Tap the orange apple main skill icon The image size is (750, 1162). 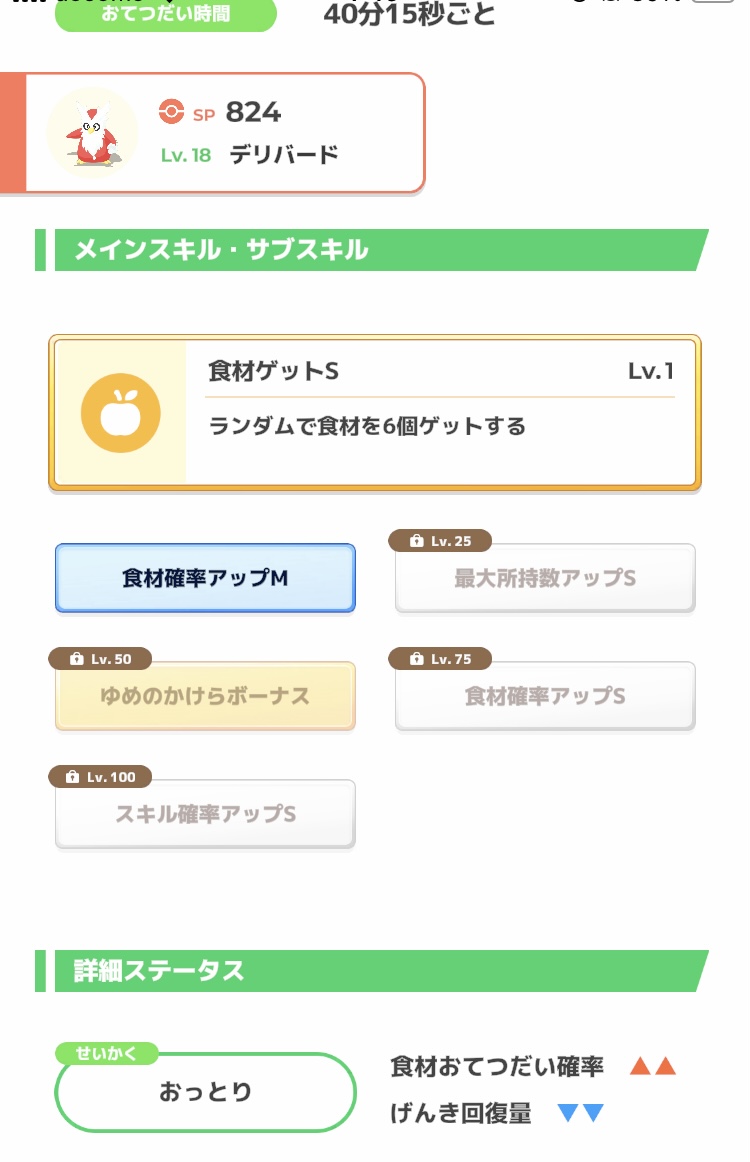[120, 414]
